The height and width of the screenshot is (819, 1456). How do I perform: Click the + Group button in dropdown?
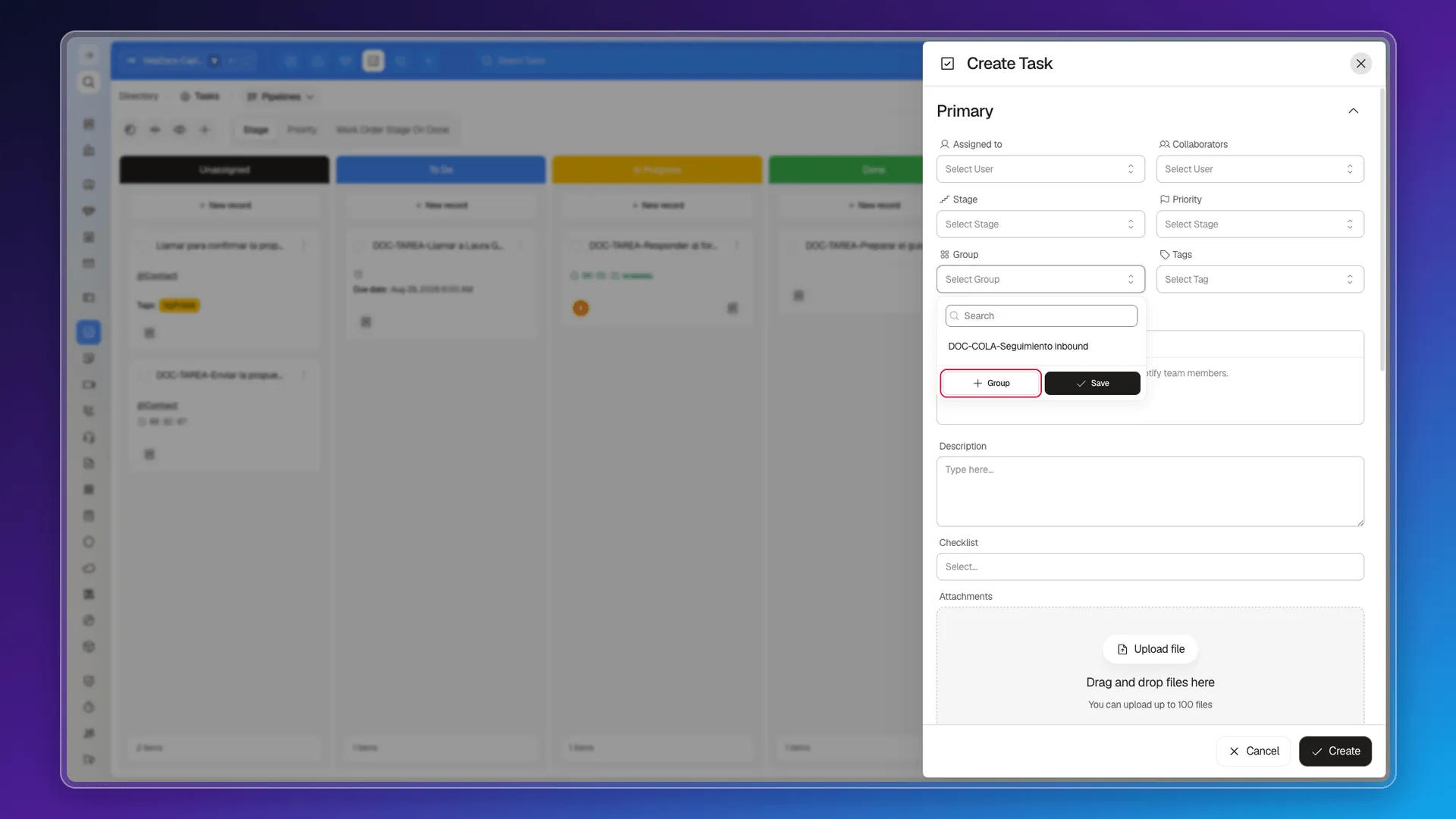pyautogui.click(x=990, y=383)
